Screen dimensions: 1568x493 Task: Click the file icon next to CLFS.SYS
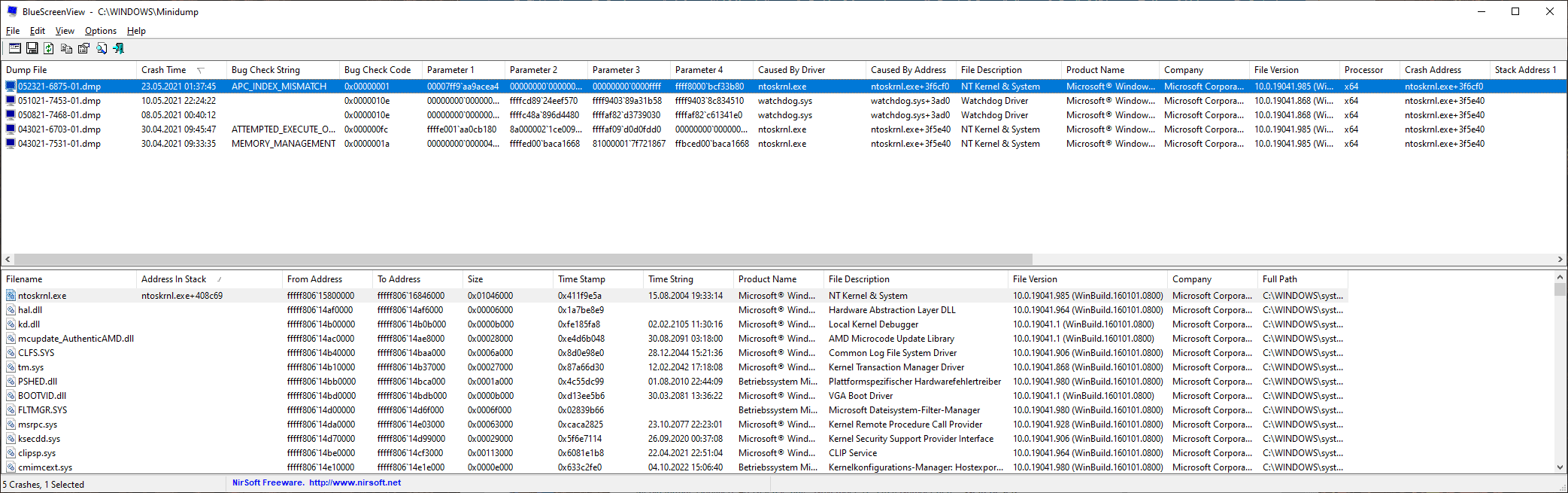(11, 353)
